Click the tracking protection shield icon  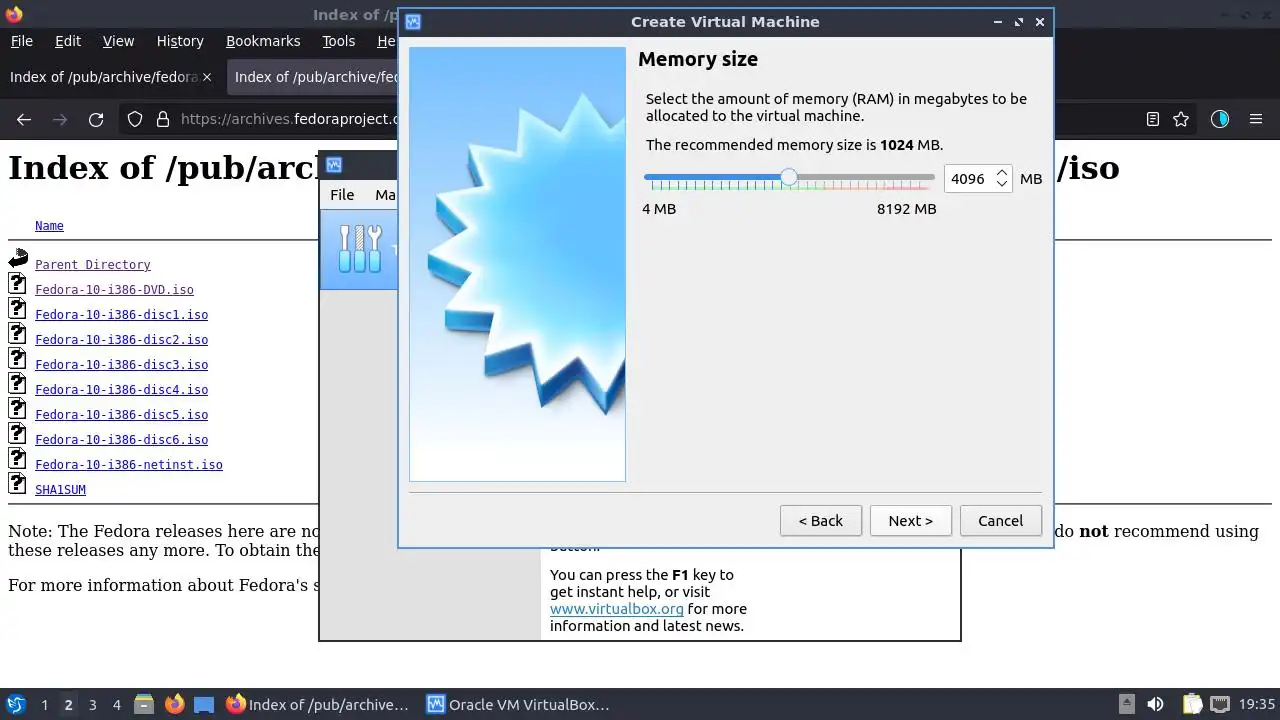(x=135, y=119)
